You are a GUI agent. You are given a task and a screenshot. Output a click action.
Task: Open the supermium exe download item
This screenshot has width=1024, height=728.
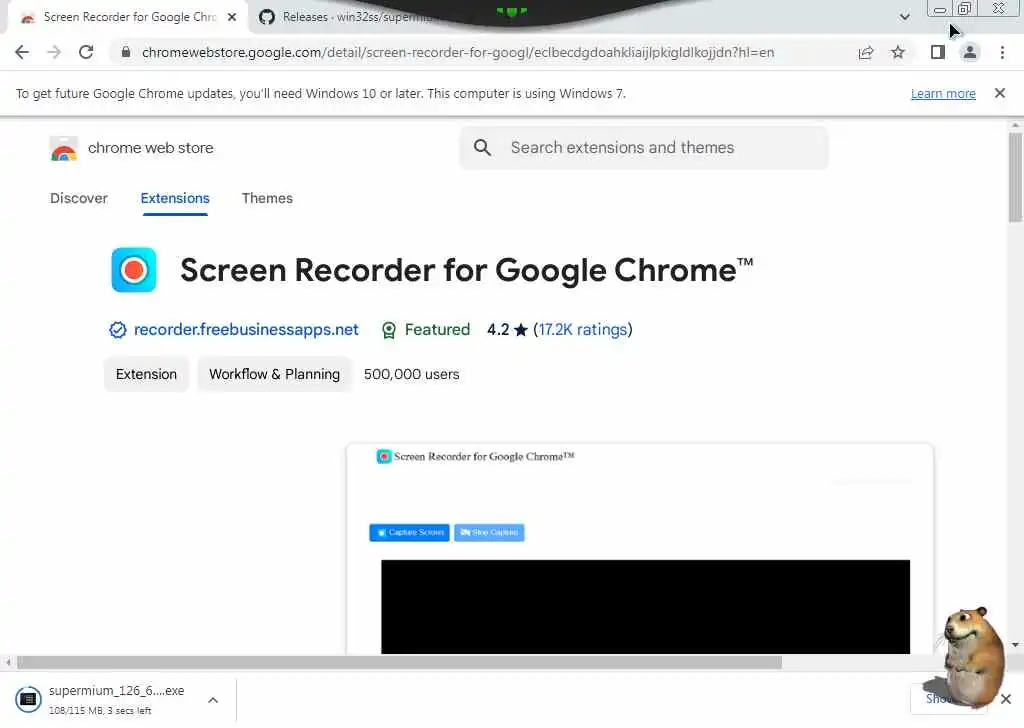click(116, 699)
